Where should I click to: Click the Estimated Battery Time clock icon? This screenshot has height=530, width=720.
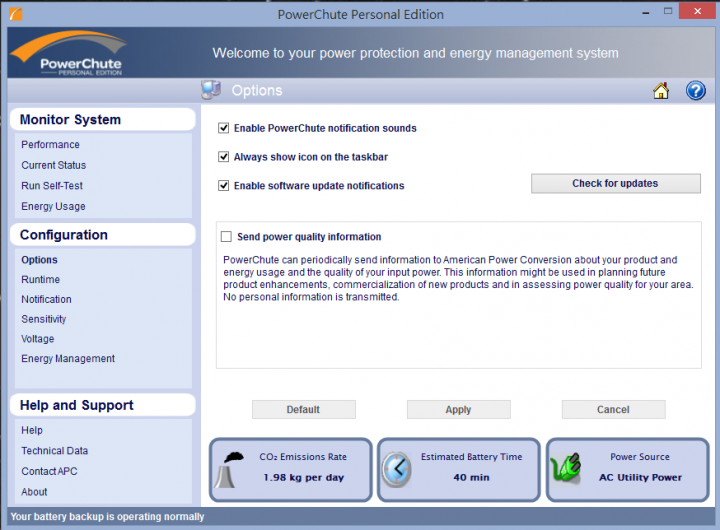(396, 469)
